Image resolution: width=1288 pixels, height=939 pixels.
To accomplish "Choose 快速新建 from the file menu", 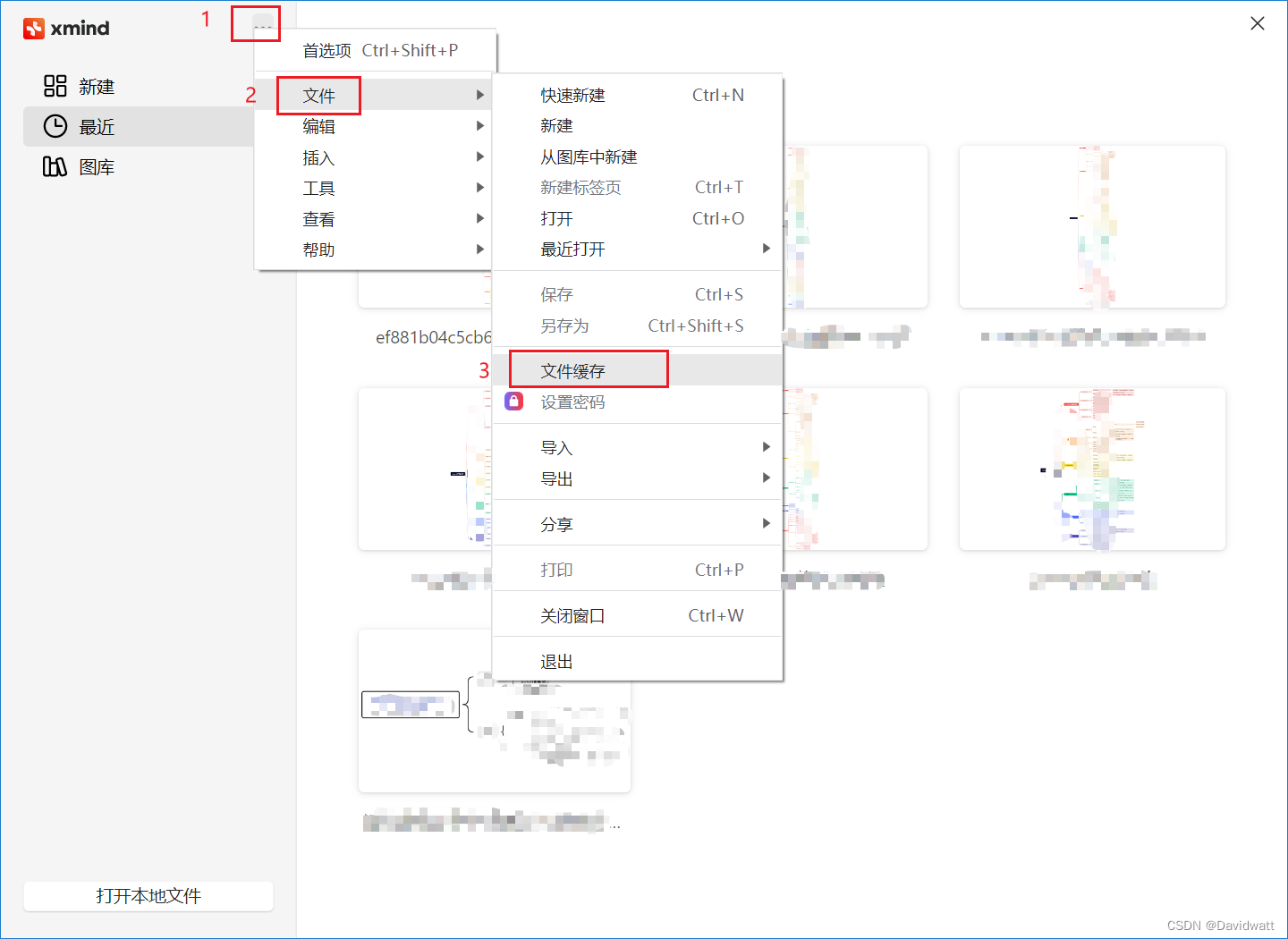I will coord(638,95).
